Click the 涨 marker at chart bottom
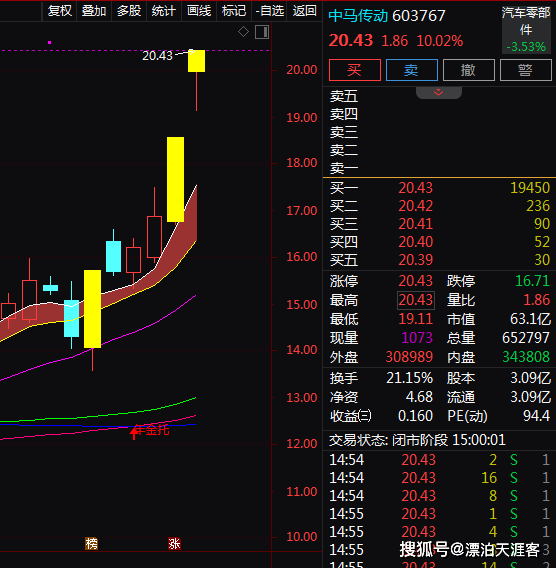The width and height of the screenshot is (556, 568). (174, 543)
